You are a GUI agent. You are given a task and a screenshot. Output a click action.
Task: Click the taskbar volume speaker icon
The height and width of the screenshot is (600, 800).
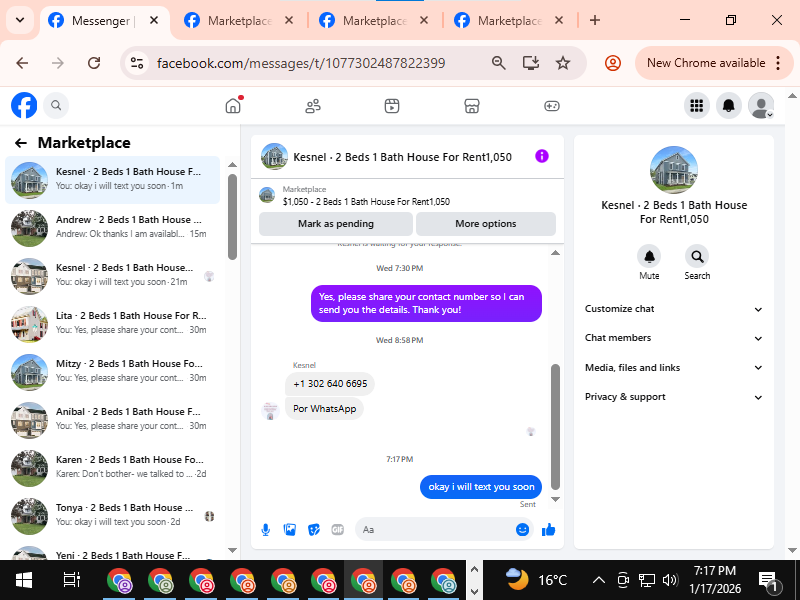tap(670, 580)
